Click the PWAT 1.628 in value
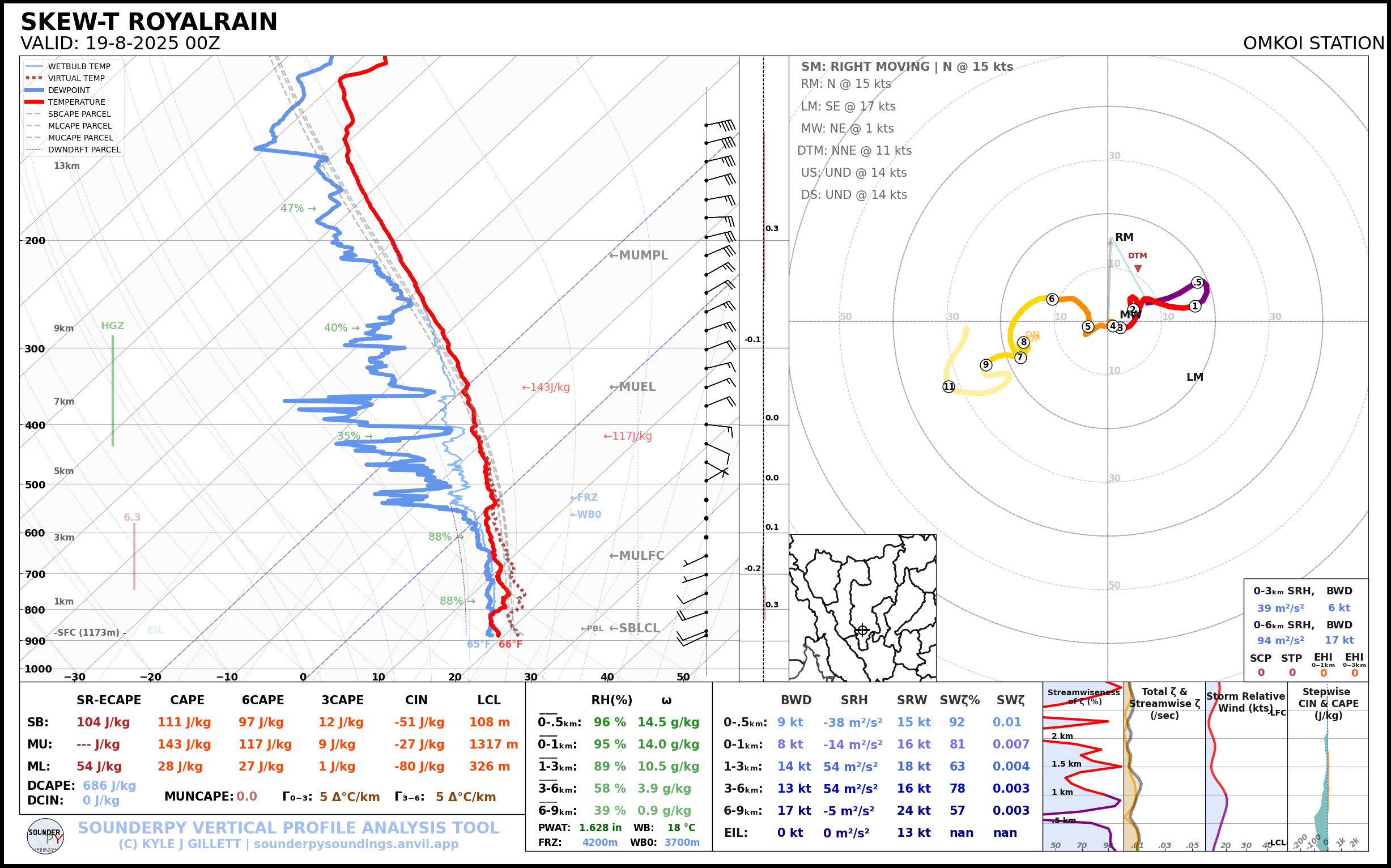The image size is (1391, 868). pyautogui.click(x=600, y=828)
